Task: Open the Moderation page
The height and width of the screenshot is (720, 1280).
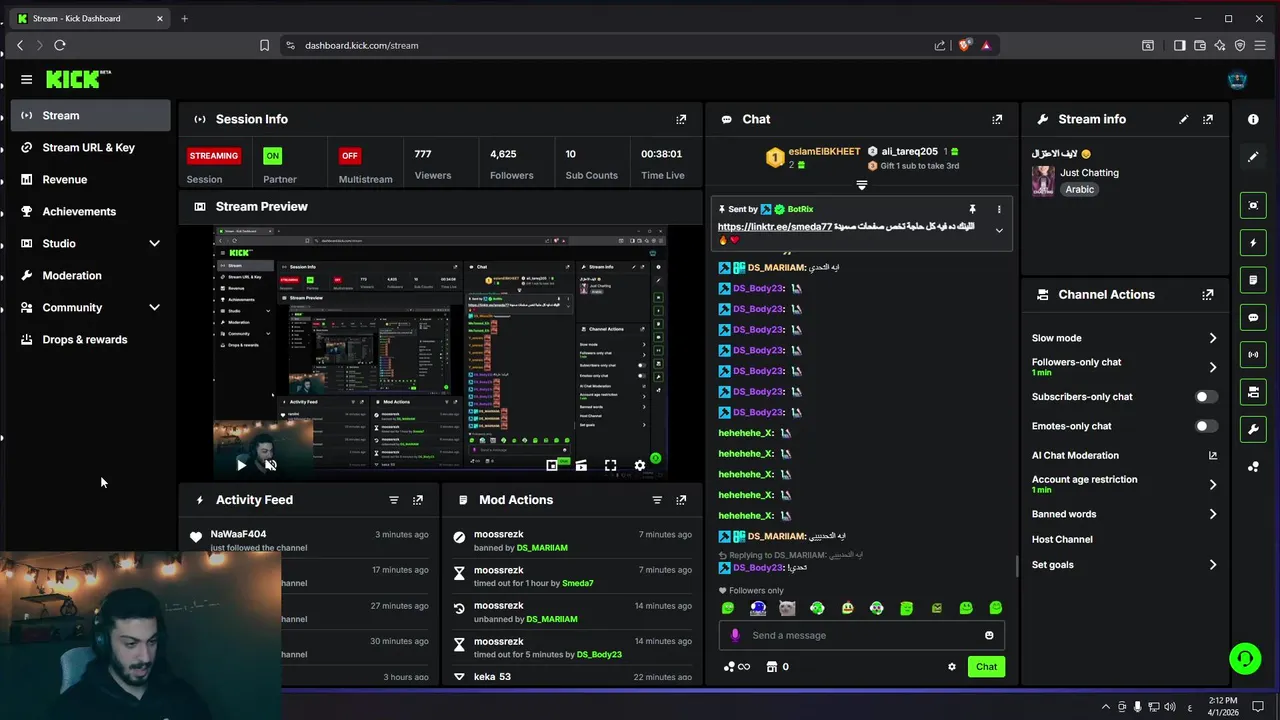Action: coord(91,276)
